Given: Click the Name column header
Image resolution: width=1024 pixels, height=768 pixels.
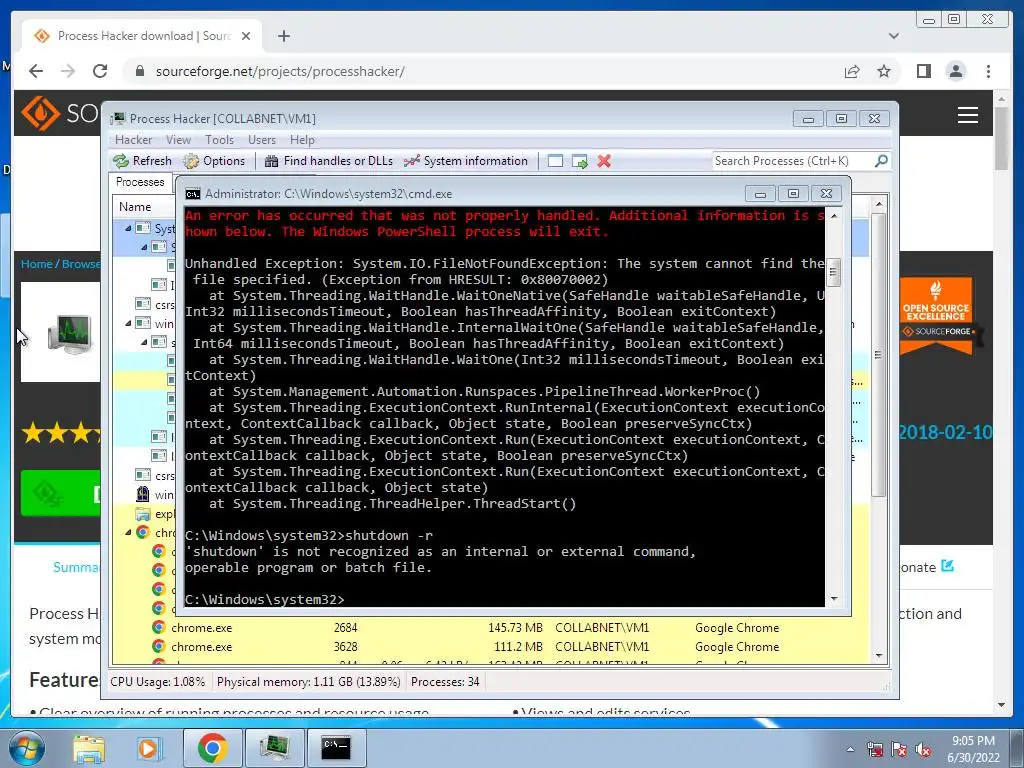Looking at the screenshot, I should point(135,206).
